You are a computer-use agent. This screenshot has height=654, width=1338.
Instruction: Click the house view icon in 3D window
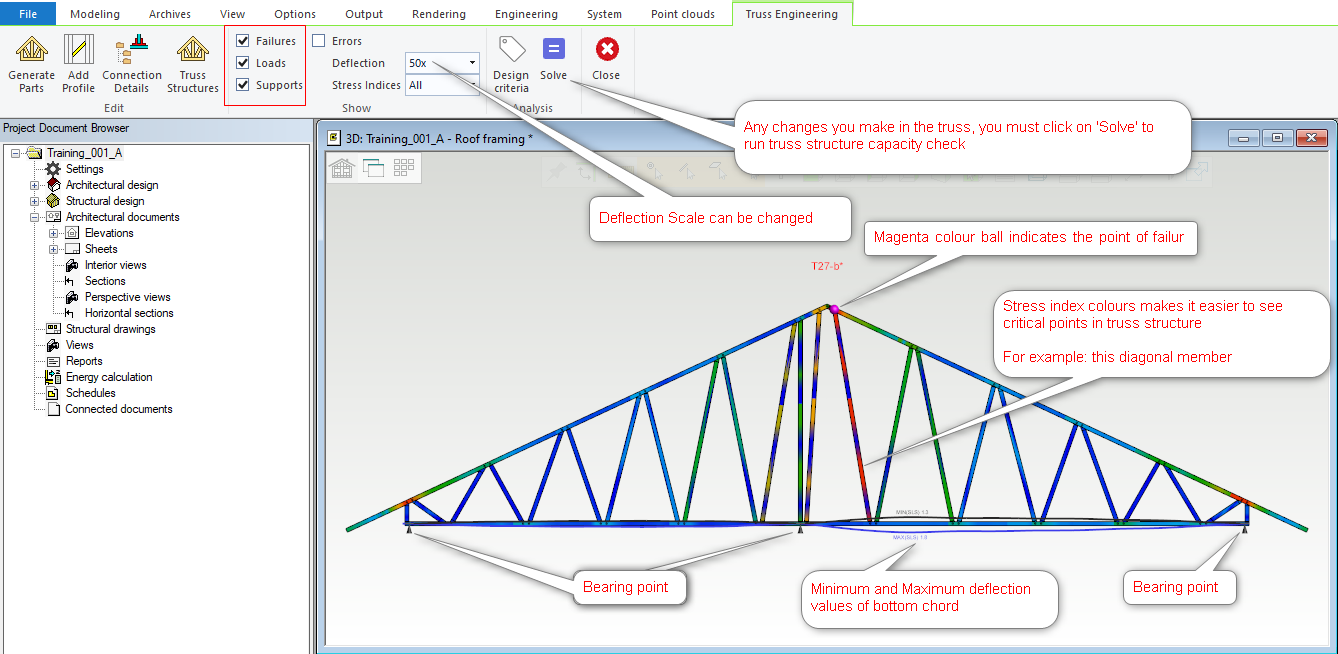click(343, 168)
